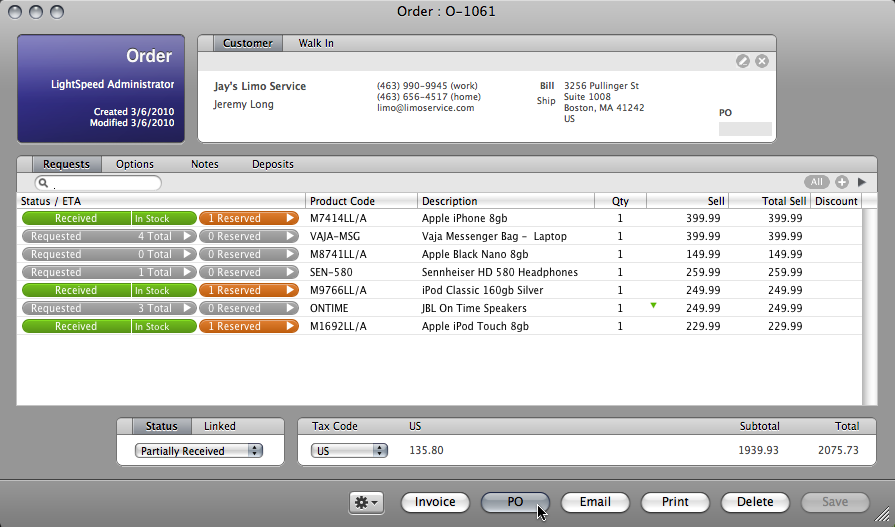This screenshot has height=527, width=895.
Task: Click the Discount column header
Action: click(836, 201)
